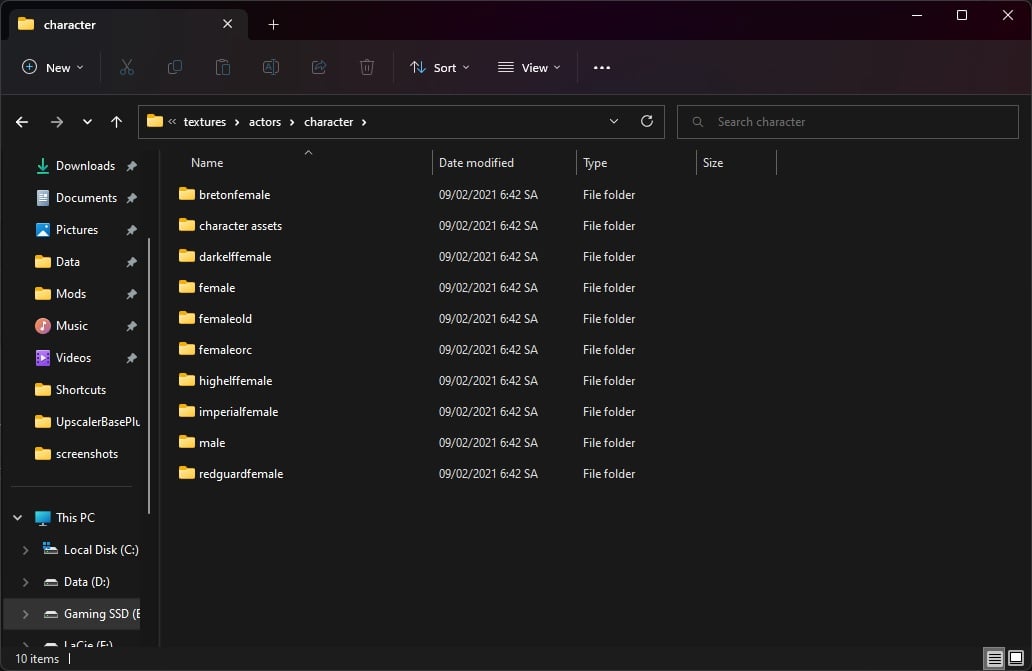1032x671 pixels.
Task: Click the navigation pane scrollbar
Action: pyautogui.click(x=149, y=375)
